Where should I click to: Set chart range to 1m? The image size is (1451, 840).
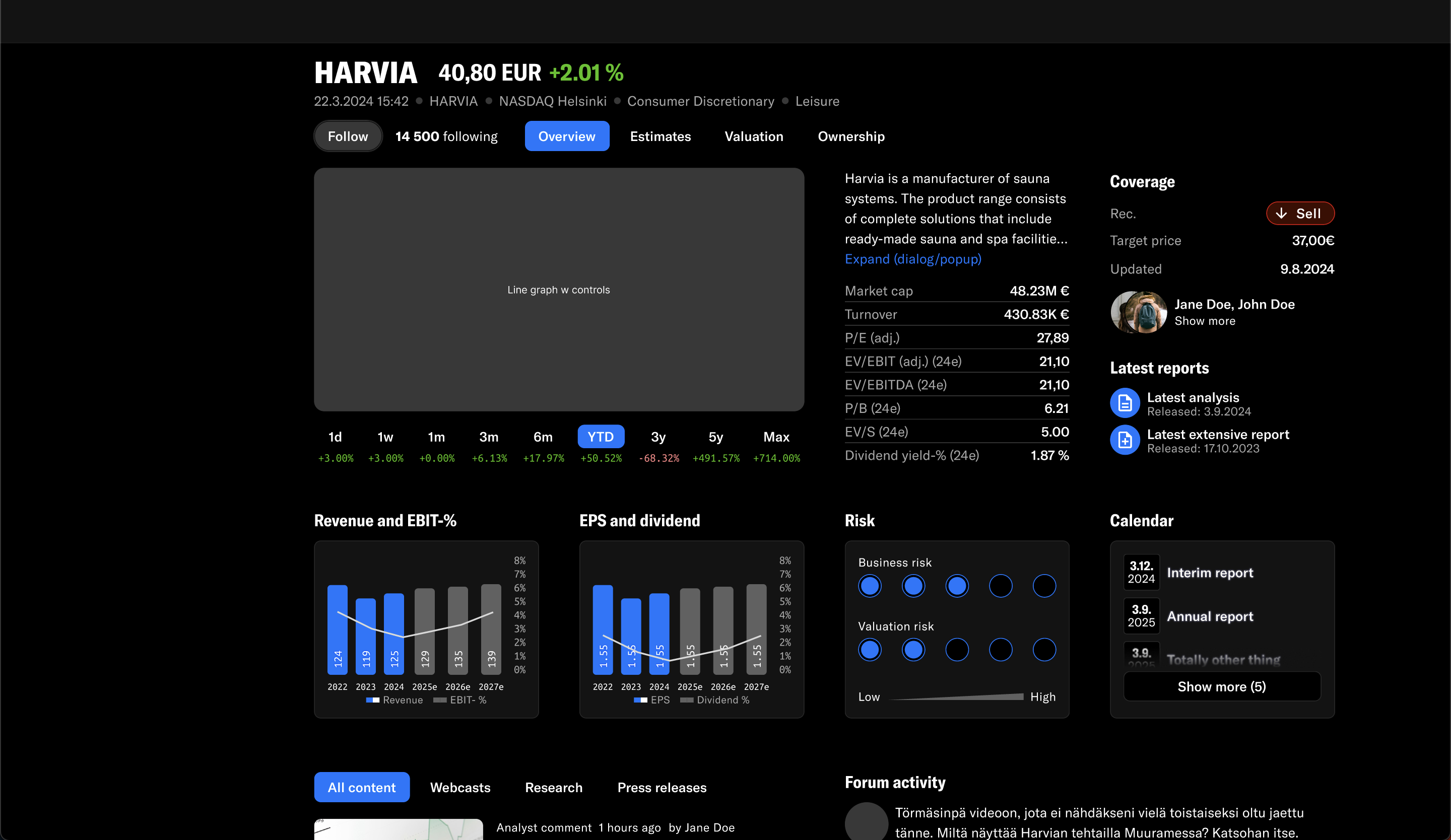tap(436, 437)
